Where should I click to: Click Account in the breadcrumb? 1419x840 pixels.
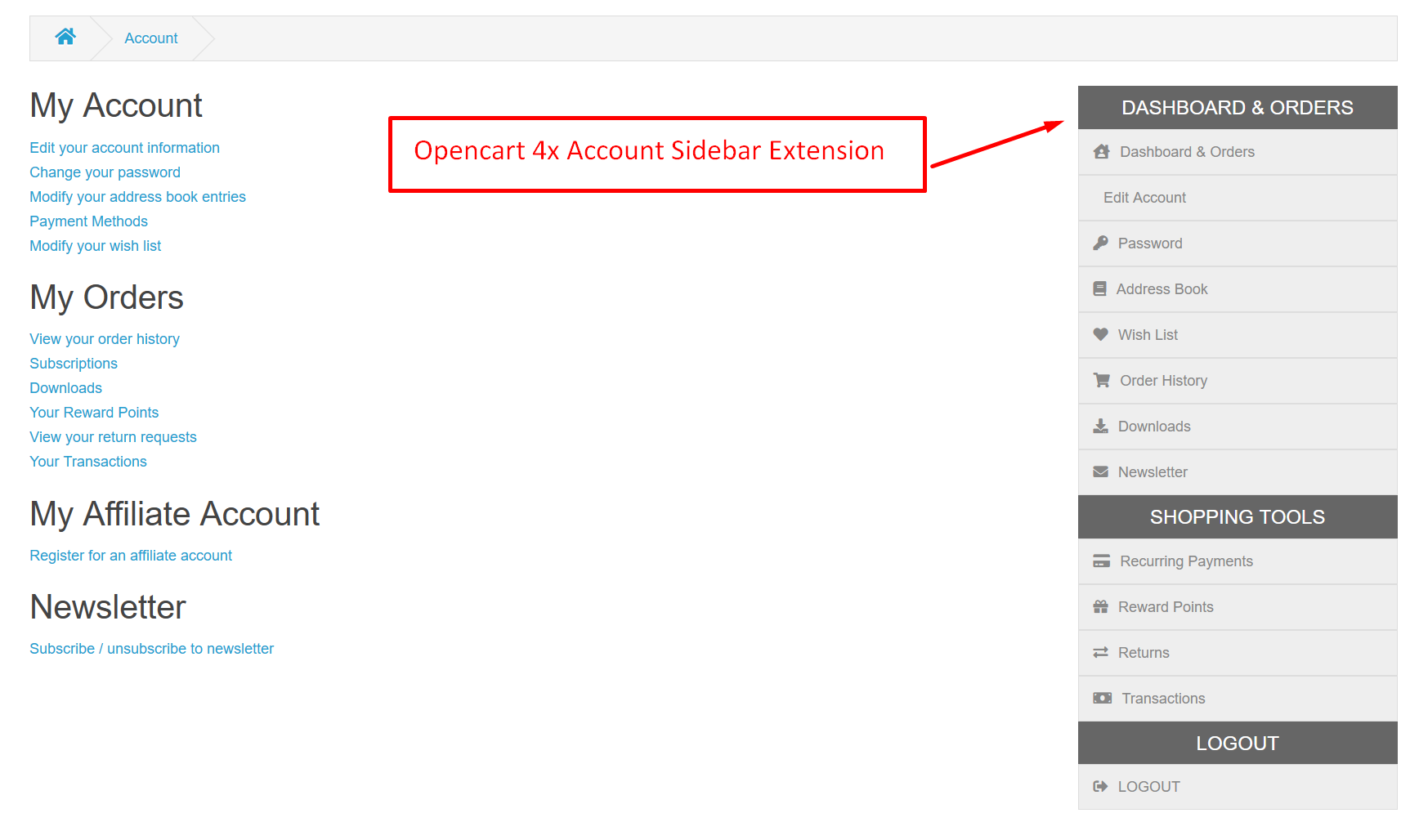click(150, 38)
